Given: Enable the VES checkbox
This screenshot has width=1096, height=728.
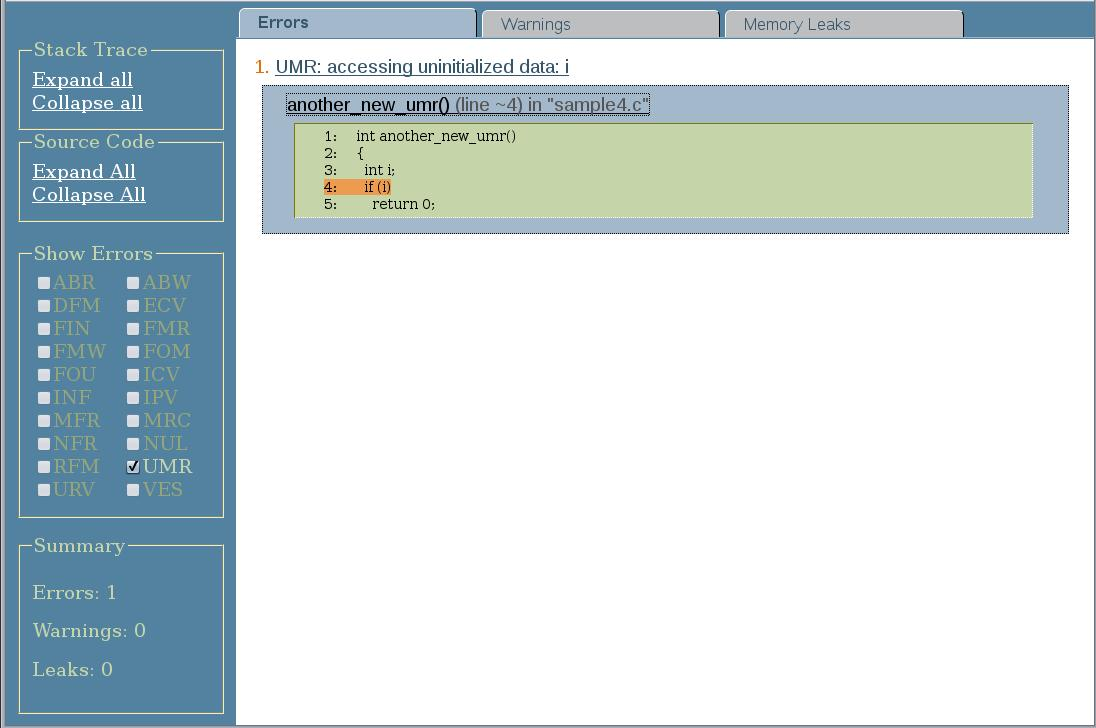Looking at the screenshot, I should [133, 490].
